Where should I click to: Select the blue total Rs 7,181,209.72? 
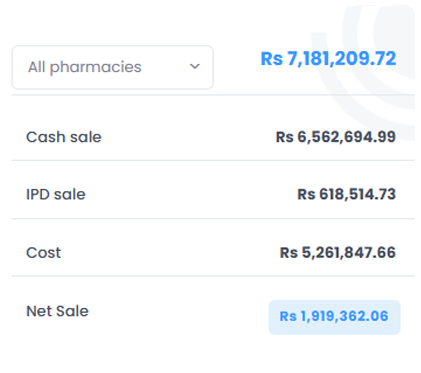[328, 59]
